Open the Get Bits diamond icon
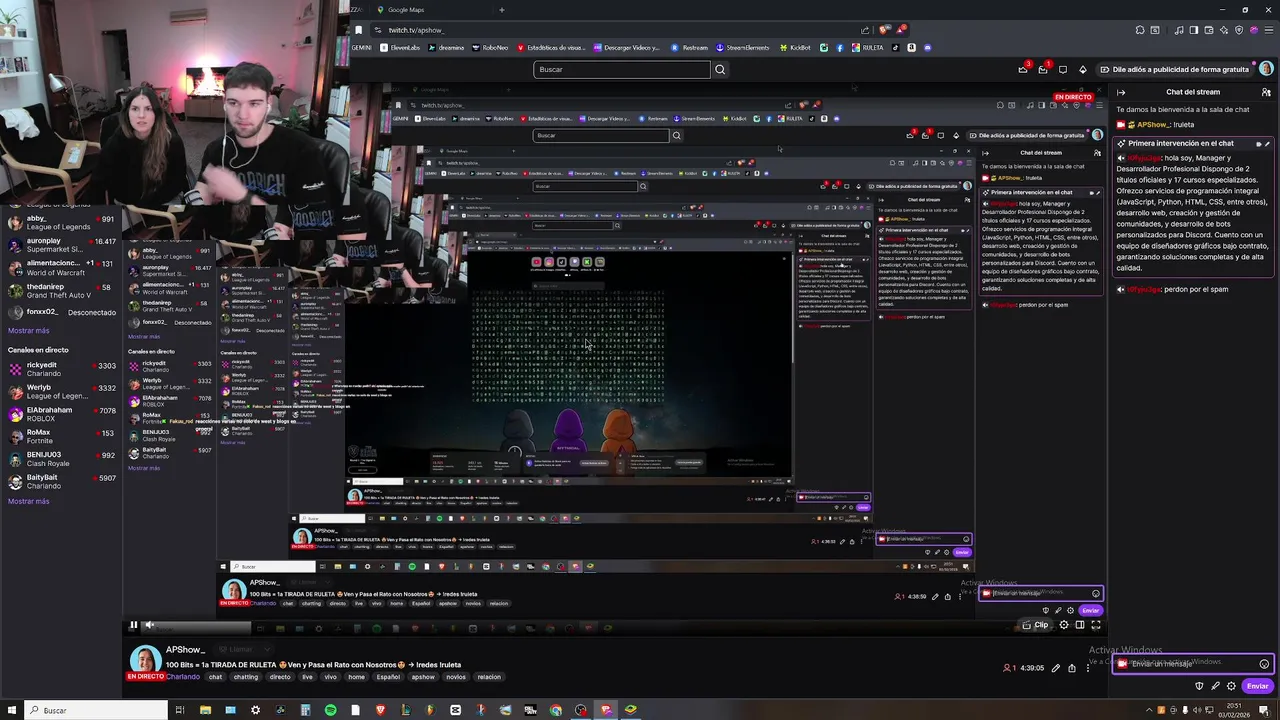Image resolution: width=1280 pixels, height=720 pixels. [1082, 69]
